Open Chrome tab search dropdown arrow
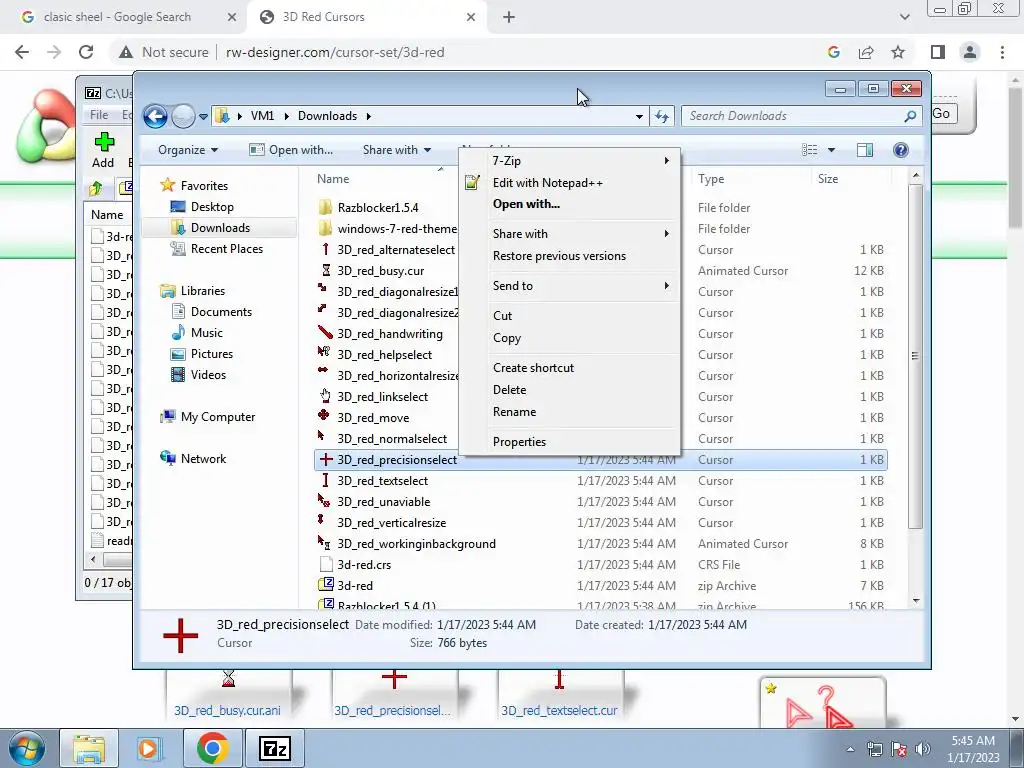Viewport: 1024px width, 768px height. 904,18
